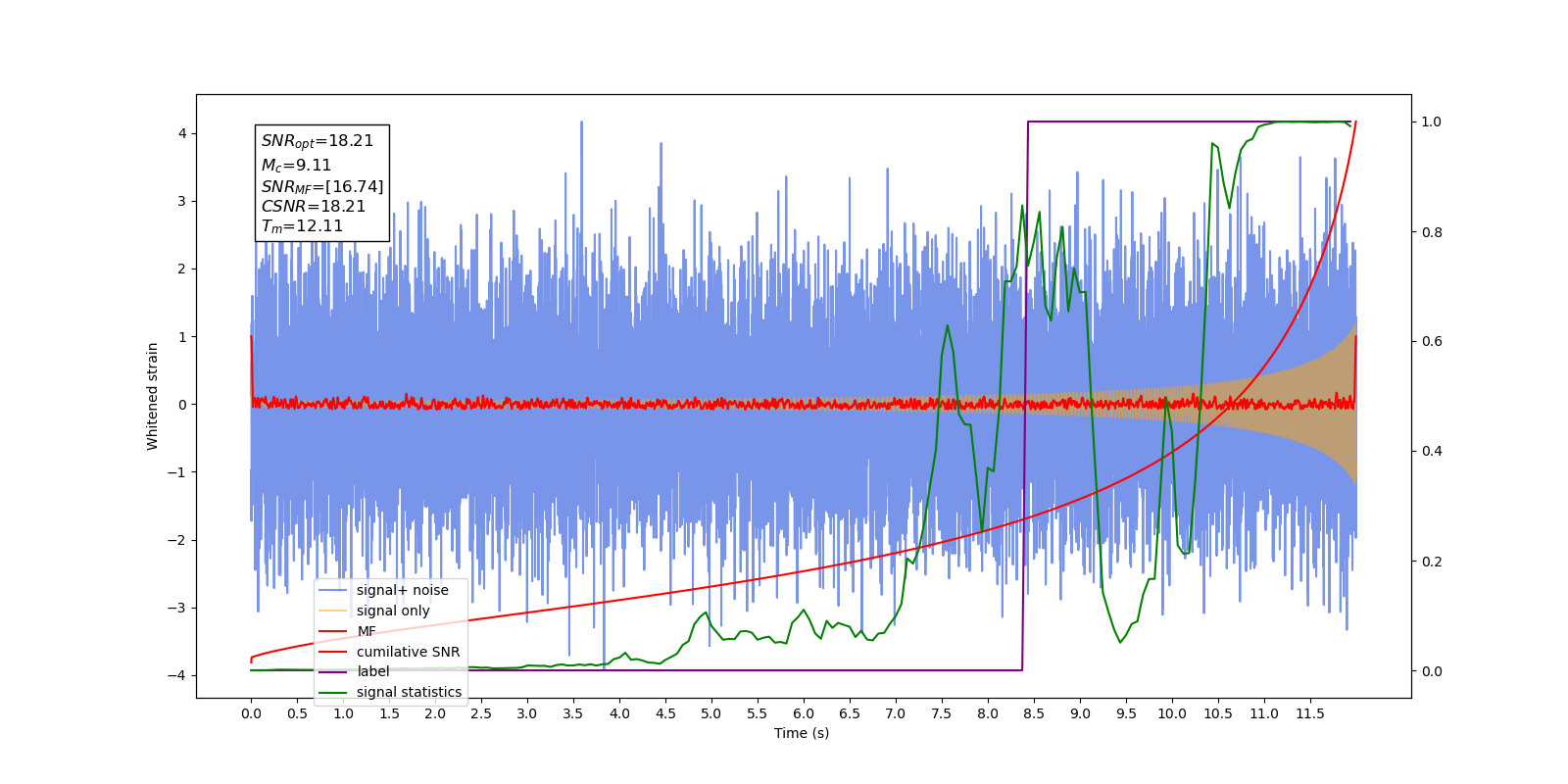
Task: Click the 'Whitened strain' y-axis label
Action: [153, 396]
